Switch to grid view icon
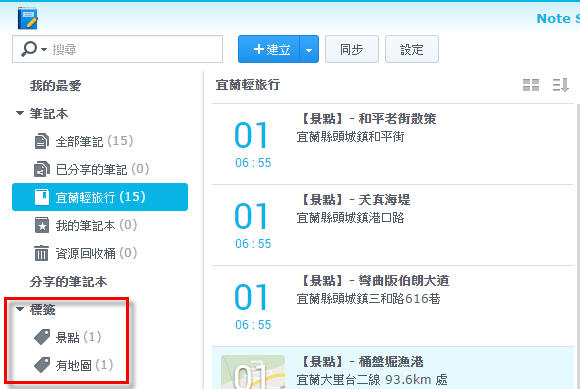Image resolution: width=580 pixels, height=389 pixels. (531, 85)
